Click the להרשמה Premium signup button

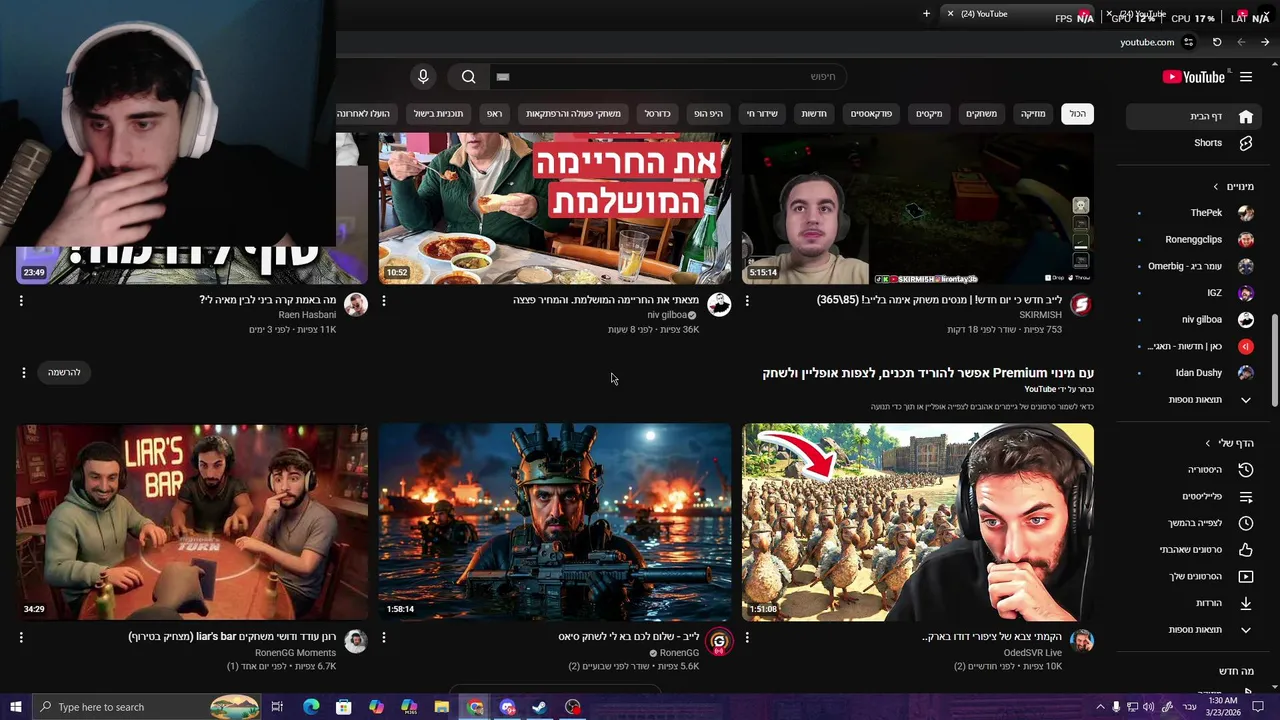64,372
